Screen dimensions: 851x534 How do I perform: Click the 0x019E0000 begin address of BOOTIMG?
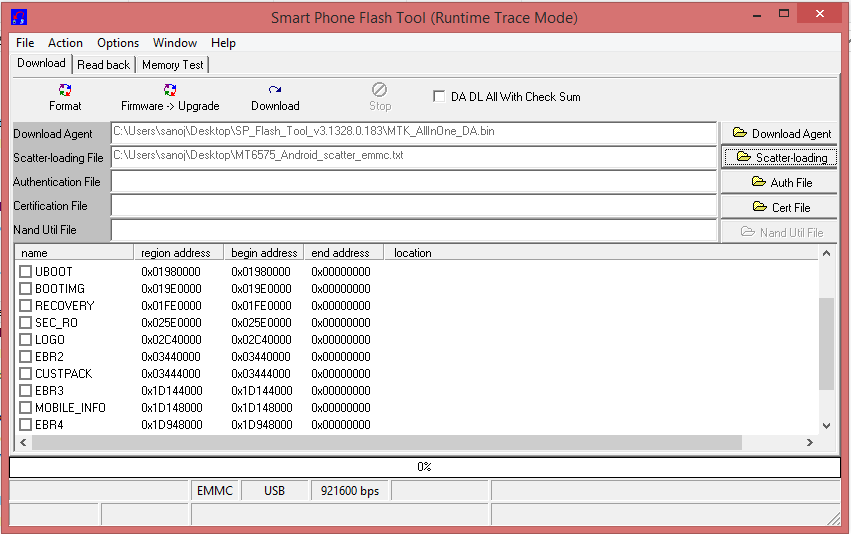click(x=262, y=289)
